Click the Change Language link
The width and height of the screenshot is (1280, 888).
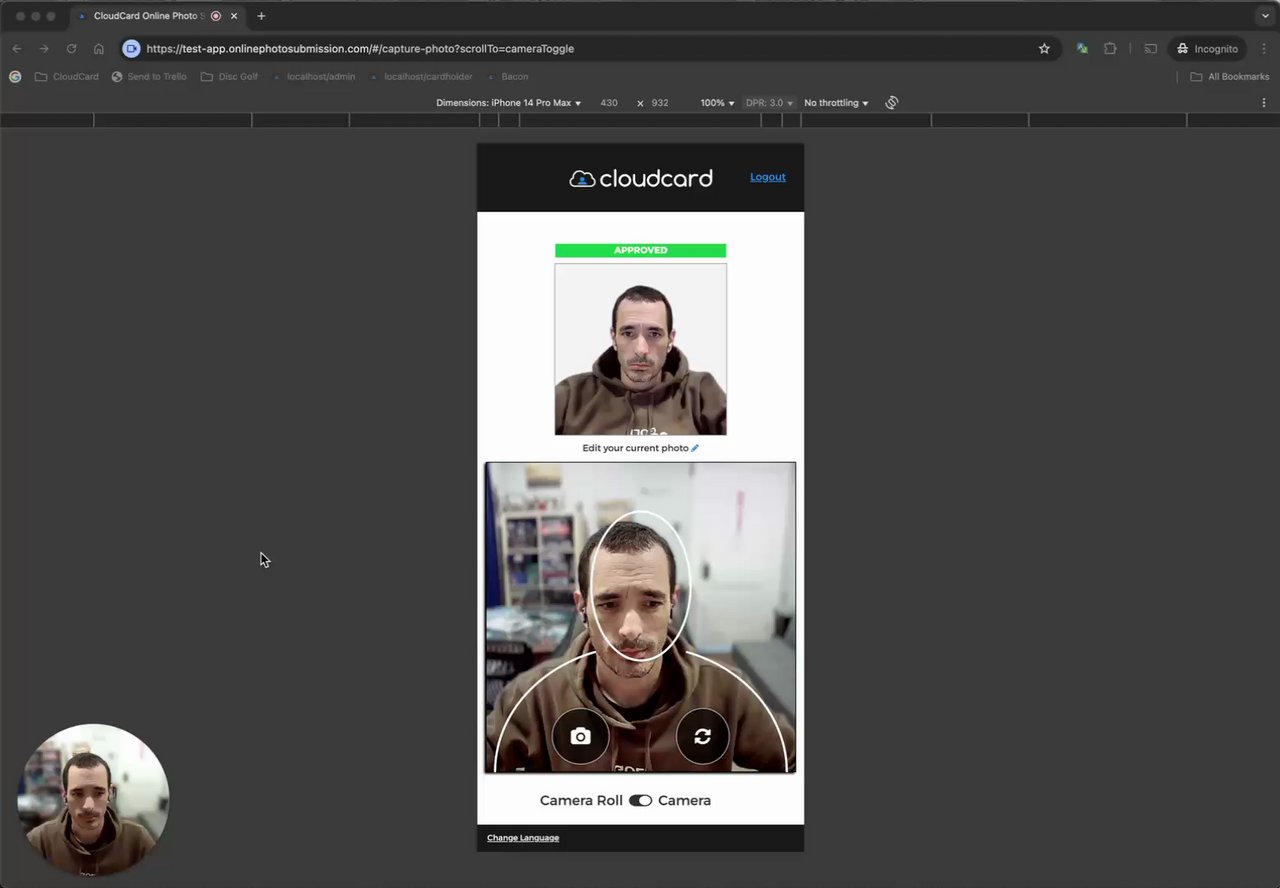click(x=523, y=838)
